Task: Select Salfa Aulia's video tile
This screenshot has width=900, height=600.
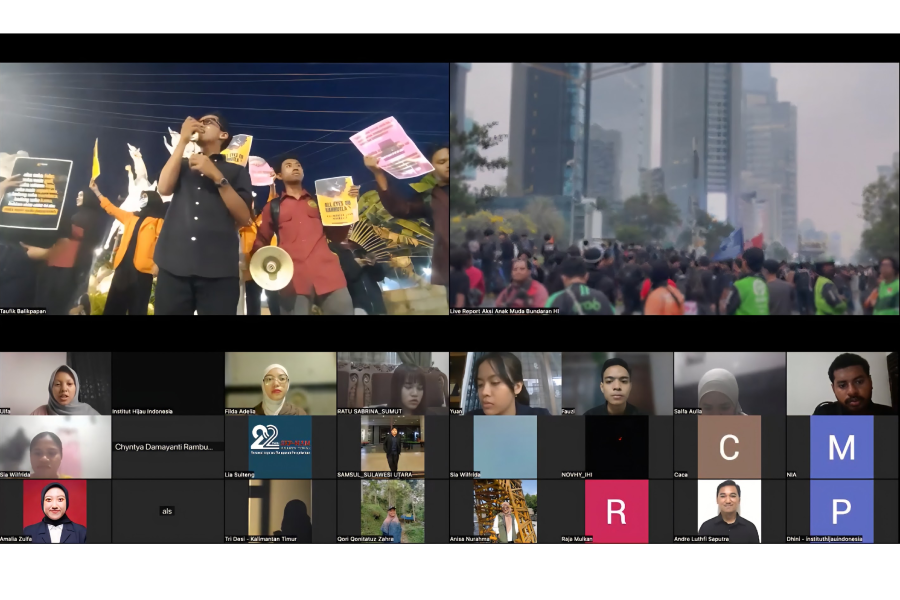Action: [x=730, y=384]
